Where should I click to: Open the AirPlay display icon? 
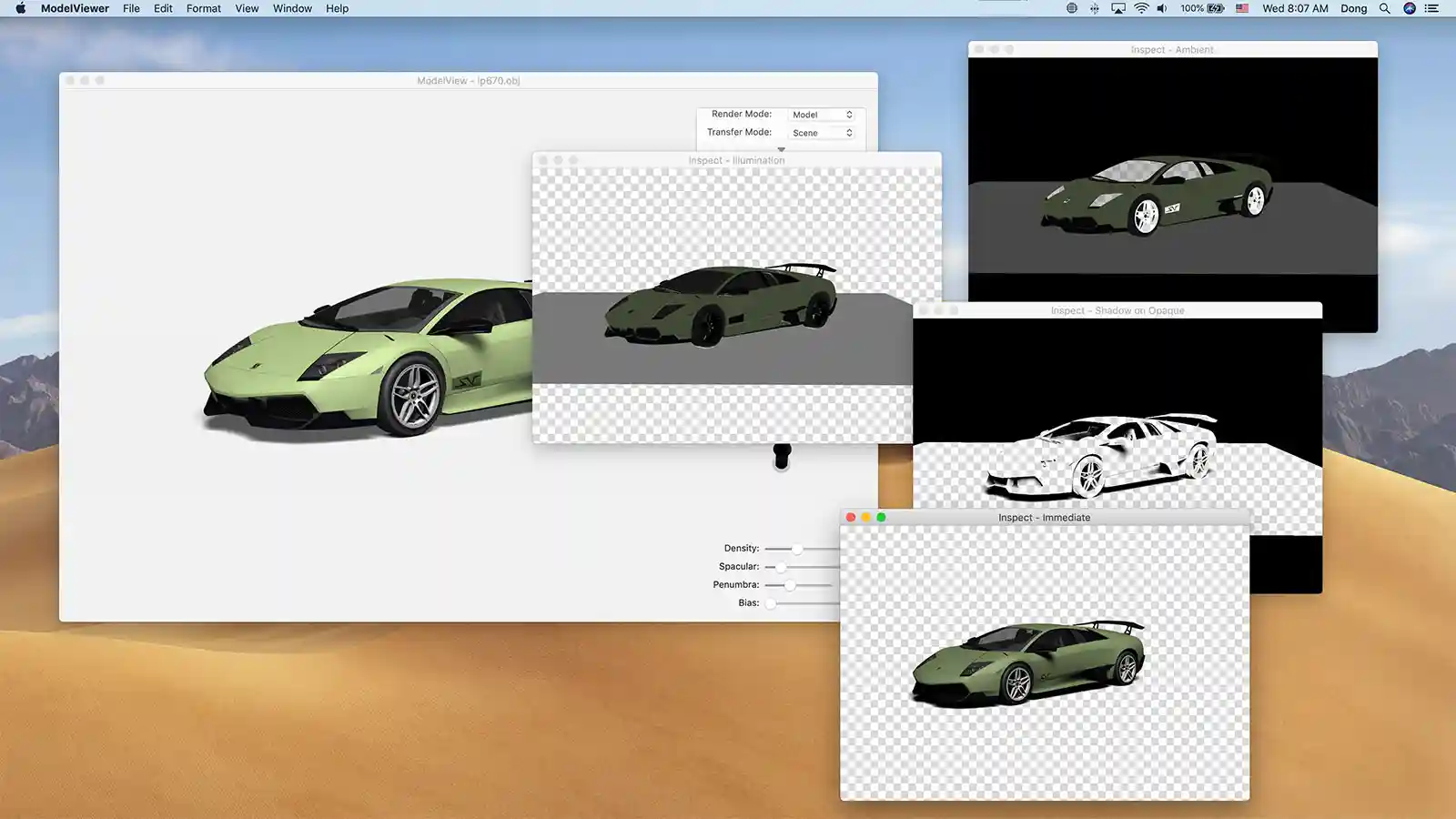coord(1118,8)
